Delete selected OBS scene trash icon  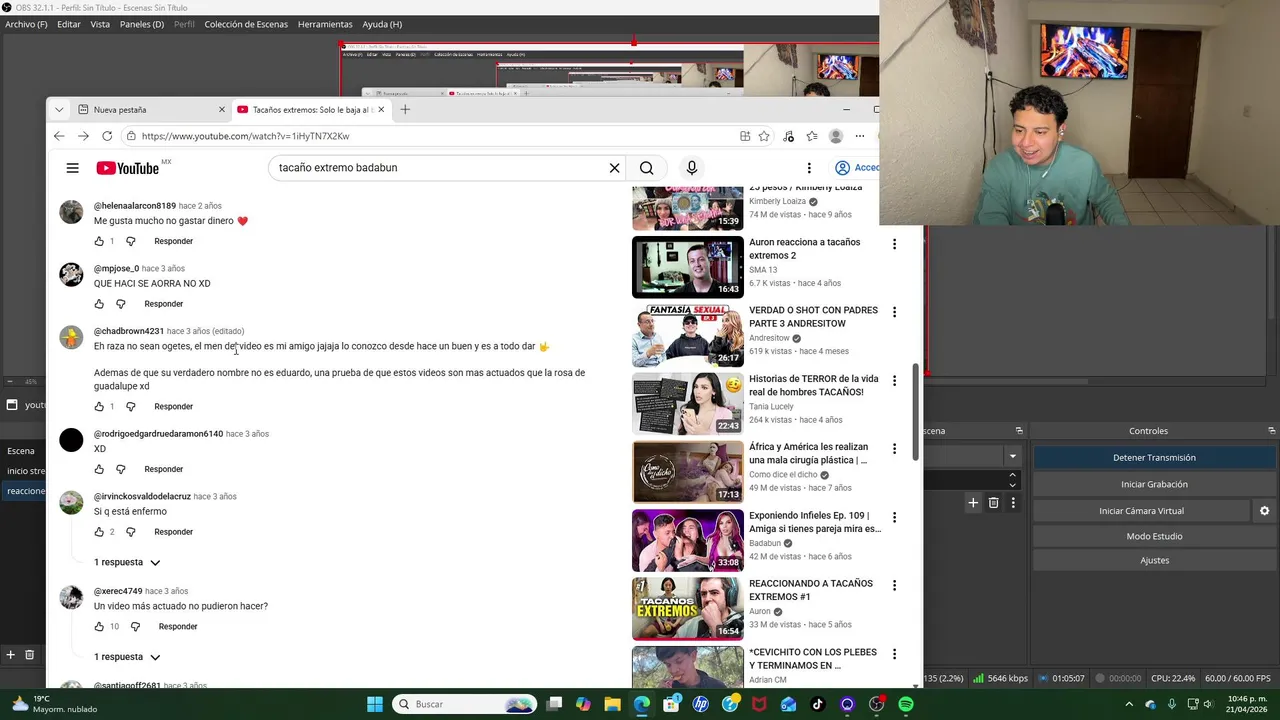(x=29, y=655)
